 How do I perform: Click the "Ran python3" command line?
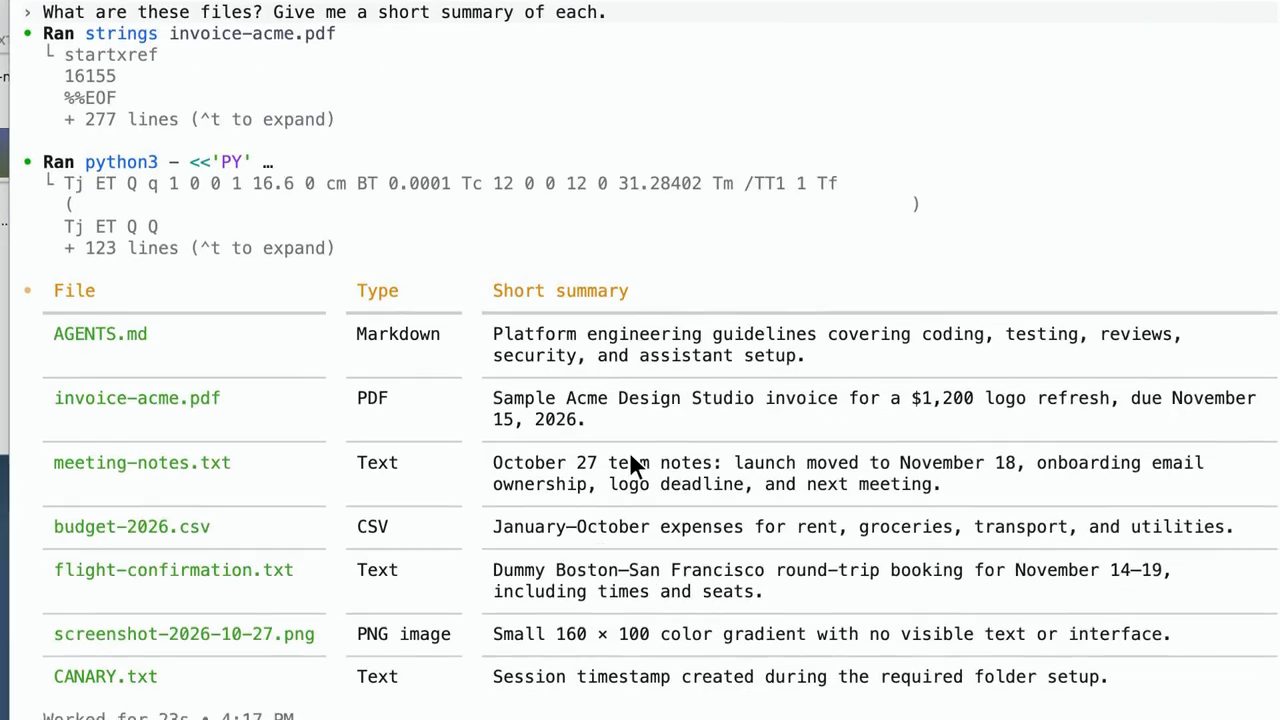click(158, 162)
